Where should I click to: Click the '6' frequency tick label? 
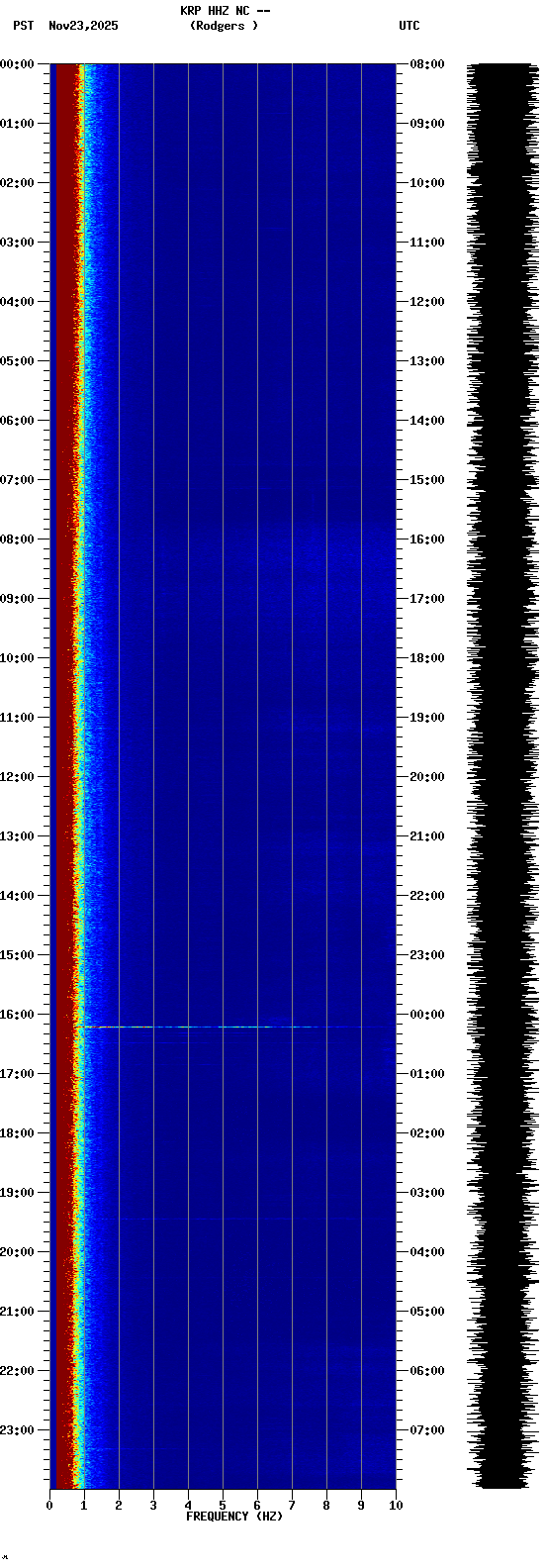pos(257,1507)
